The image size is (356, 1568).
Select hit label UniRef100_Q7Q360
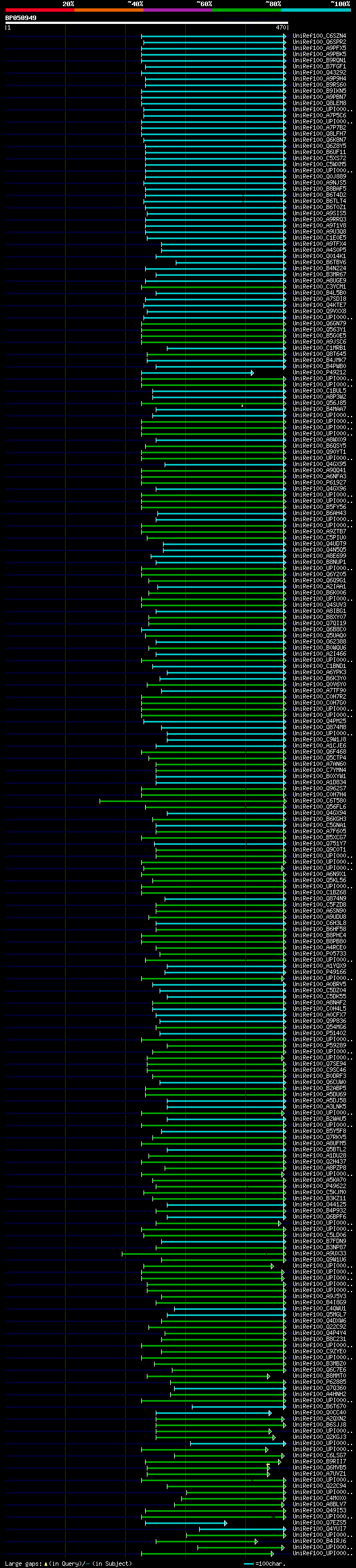coord(319,1388)
